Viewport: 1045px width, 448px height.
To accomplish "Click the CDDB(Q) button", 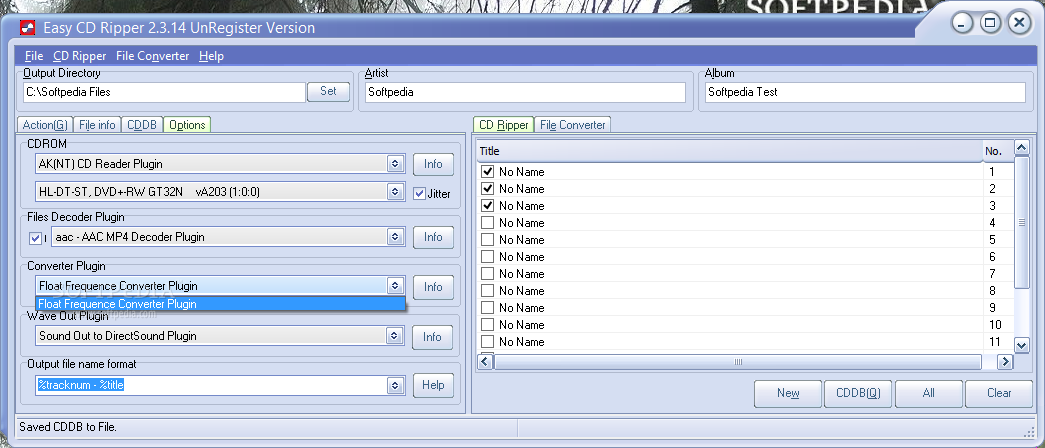I will click(x=858, y=393).
